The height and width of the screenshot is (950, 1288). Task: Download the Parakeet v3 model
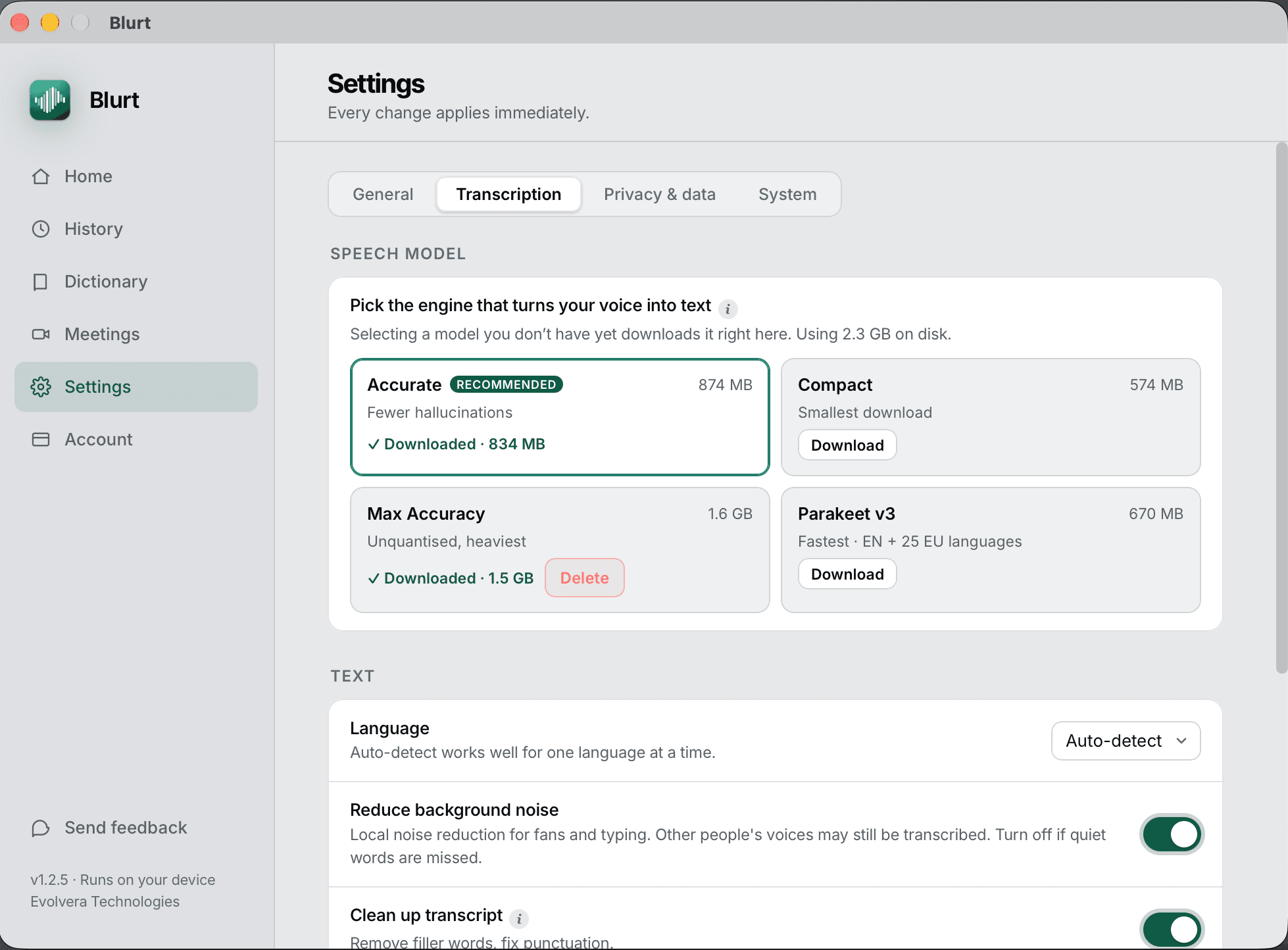click(847, 574)
